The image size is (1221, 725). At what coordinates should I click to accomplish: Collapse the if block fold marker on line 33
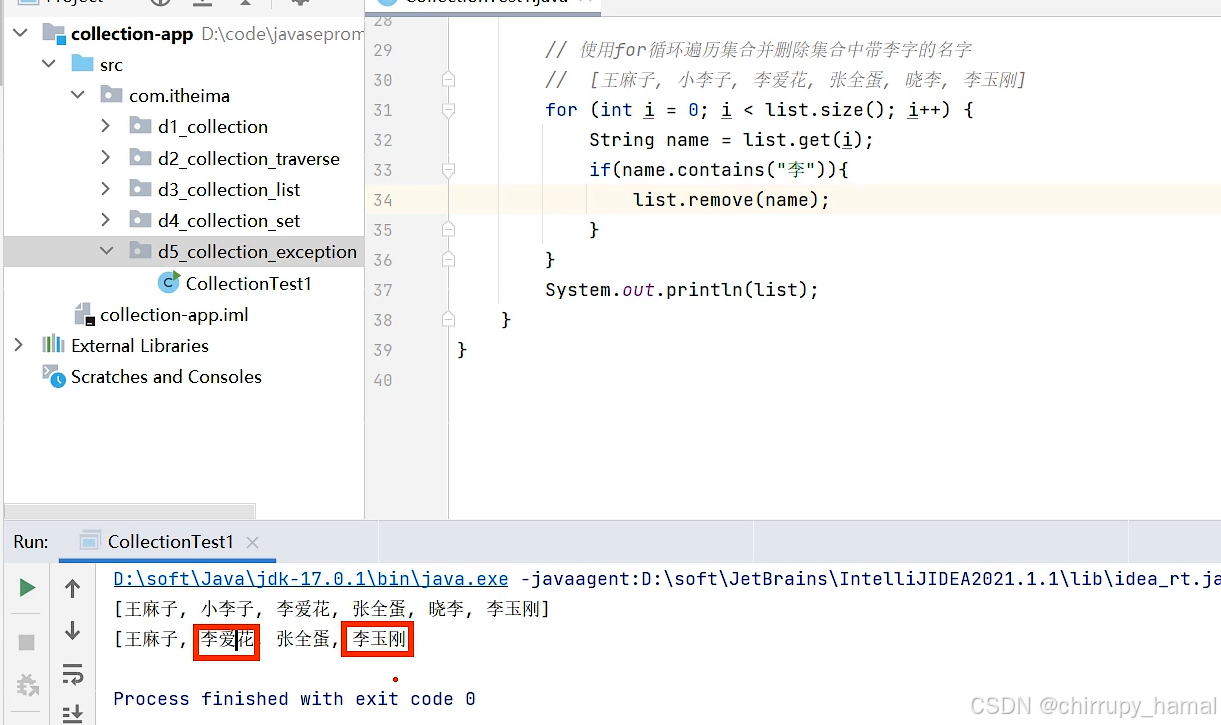tap(448, 170)
